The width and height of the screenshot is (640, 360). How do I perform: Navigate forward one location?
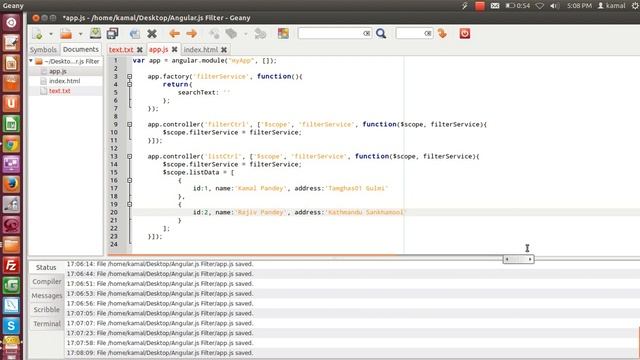[191, 33]
